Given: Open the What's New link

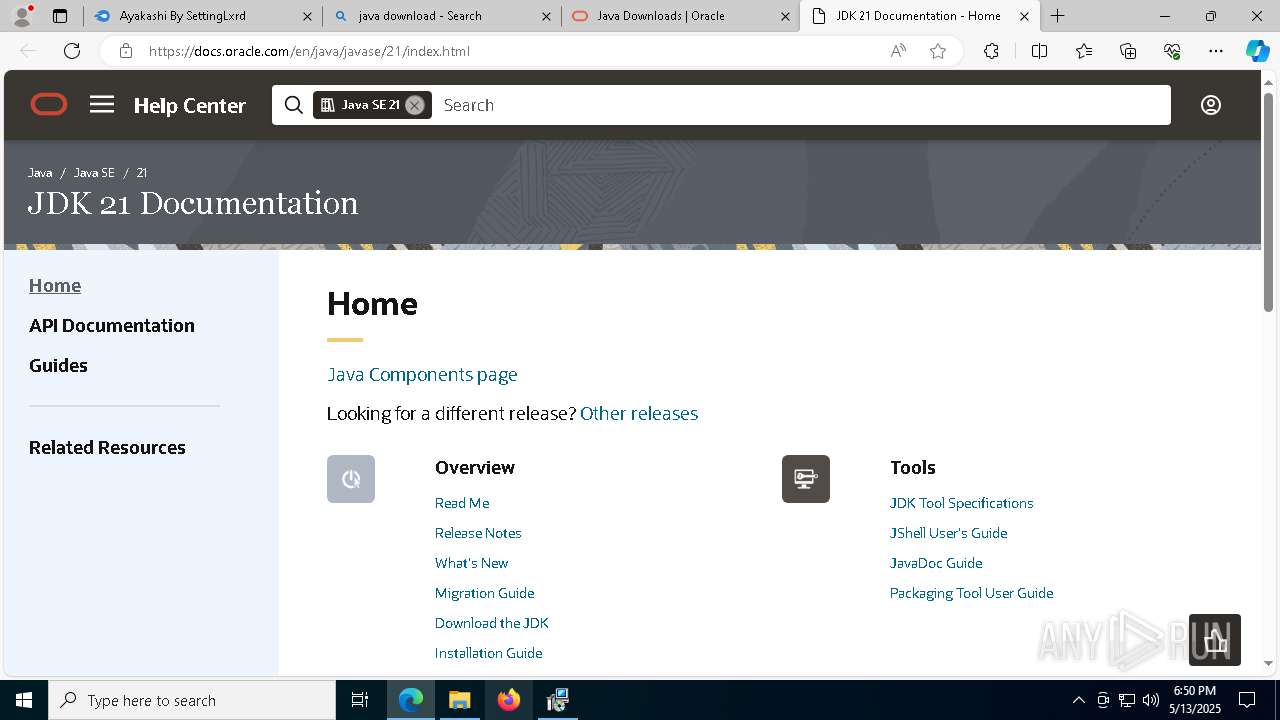Looking at the screenshot, I should (x=471, y=563).
